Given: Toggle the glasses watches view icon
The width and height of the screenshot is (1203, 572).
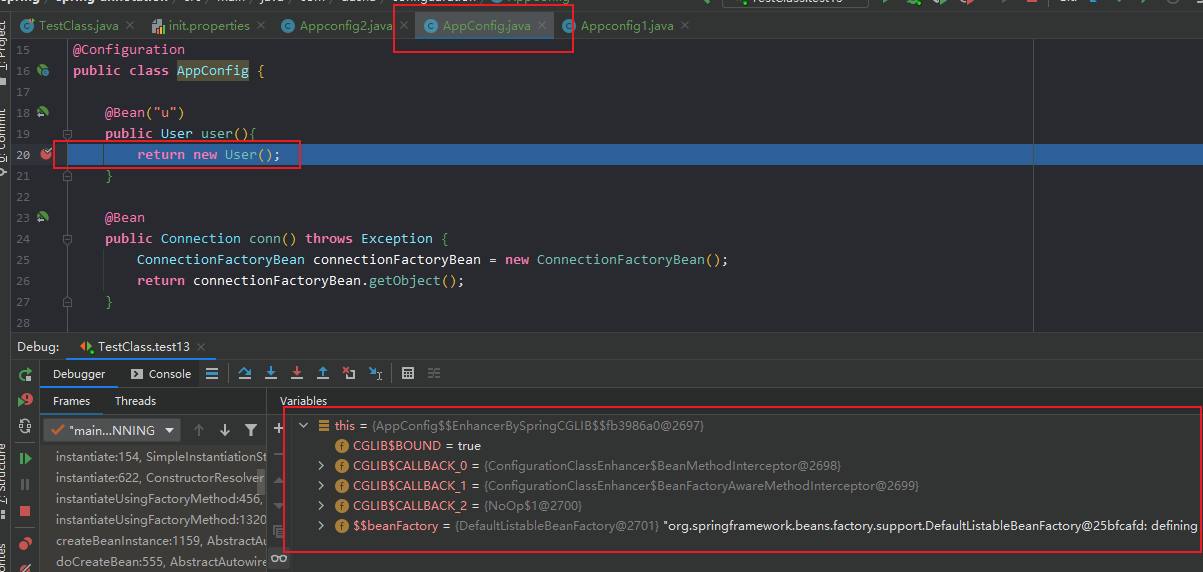Looking at the screenshot, I should tap(281, 558).
